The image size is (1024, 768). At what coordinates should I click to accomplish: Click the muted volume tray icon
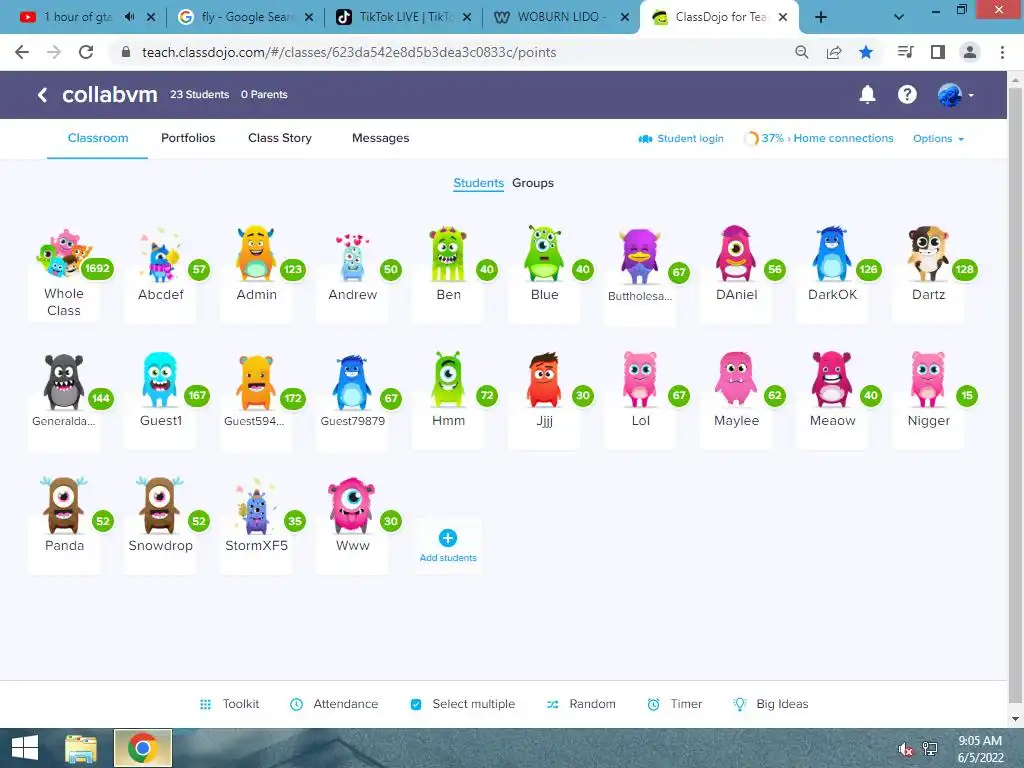[x=905, y=749]
